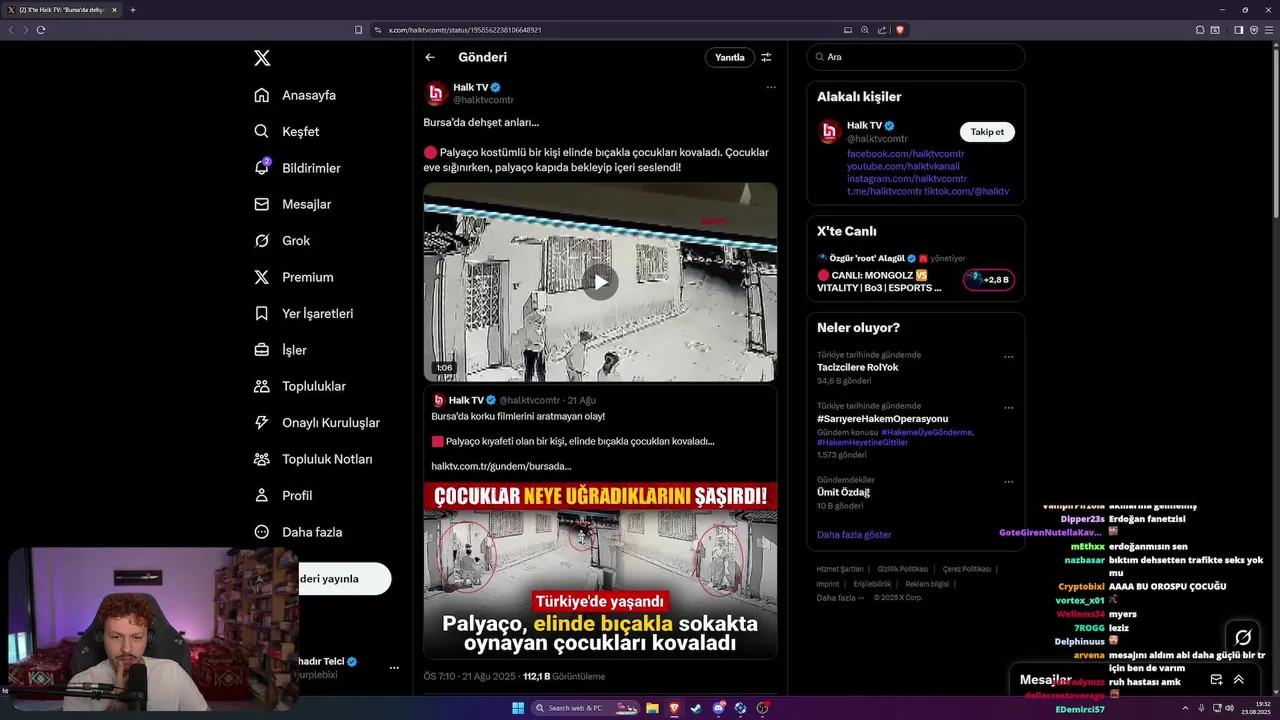Viewport: 1280px width, 720px height.
Task: Open Anasayfa home page
Action: (x=294, y=95)
